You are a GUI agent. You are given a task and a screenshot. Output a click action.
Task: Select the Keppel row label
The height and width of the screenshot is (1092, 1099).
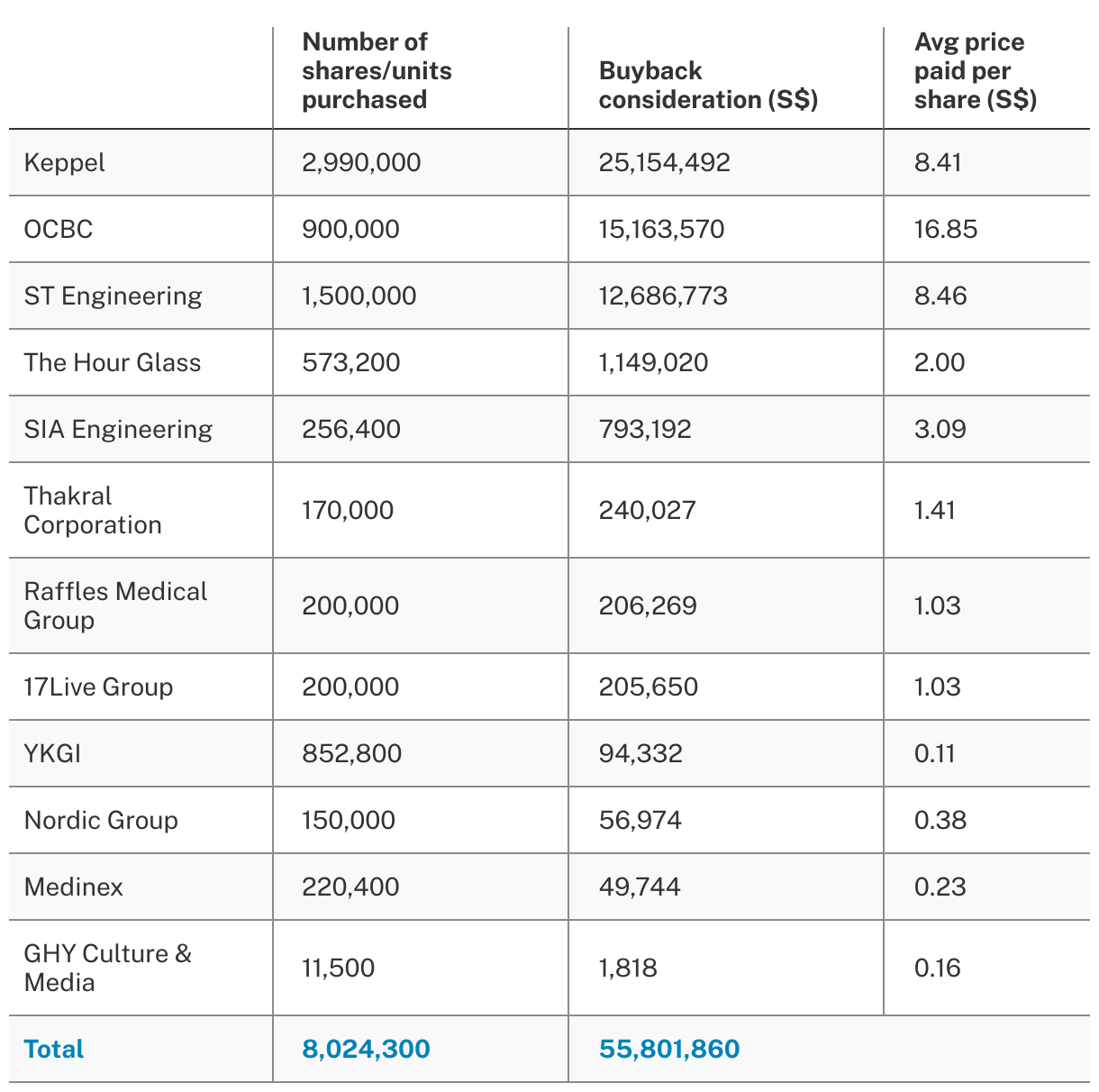[64, 163]
